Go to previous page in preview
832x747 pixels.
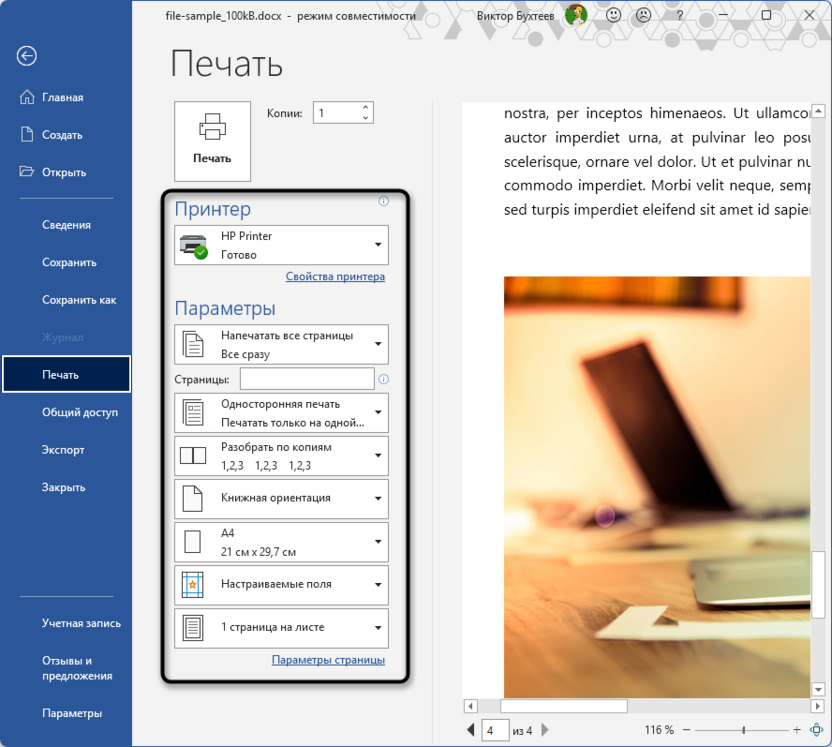(471, 730)
